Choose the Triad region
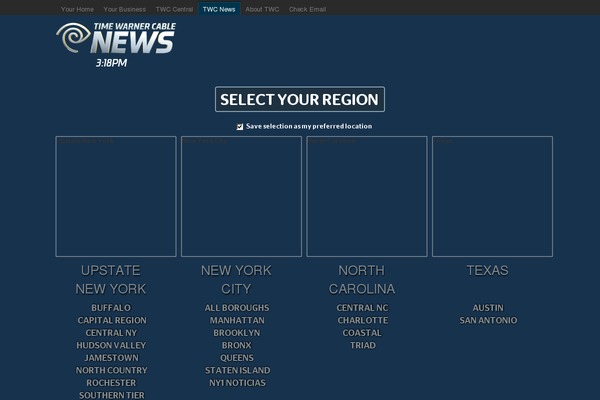Screen dimensions: 600x400 point(363,345)
